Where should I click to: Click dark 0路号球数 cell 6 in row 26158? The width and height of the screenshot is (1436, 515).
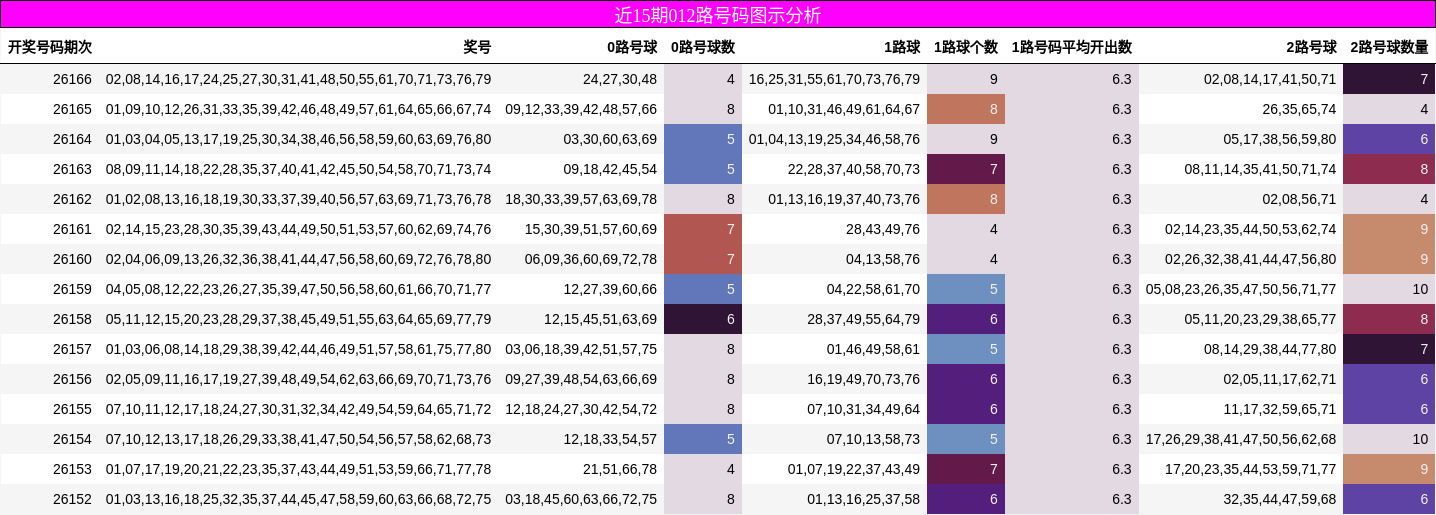703,319
